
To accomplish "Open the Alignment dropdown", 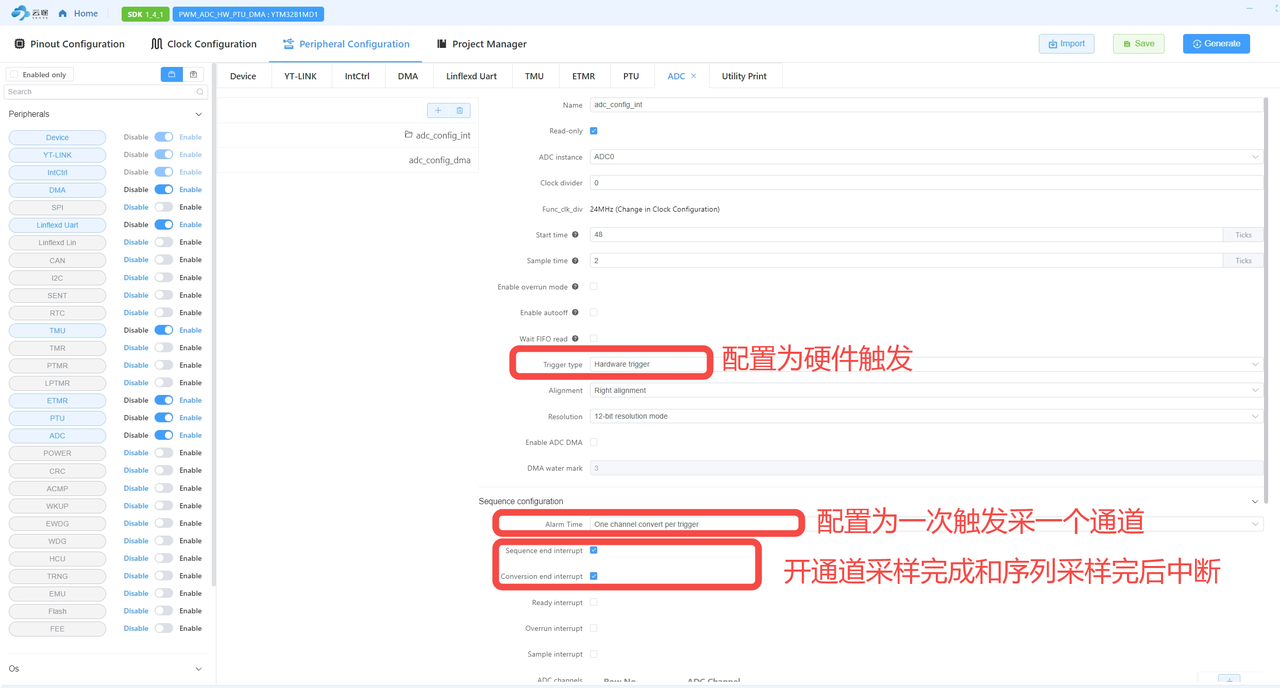I will pos(926,390).
